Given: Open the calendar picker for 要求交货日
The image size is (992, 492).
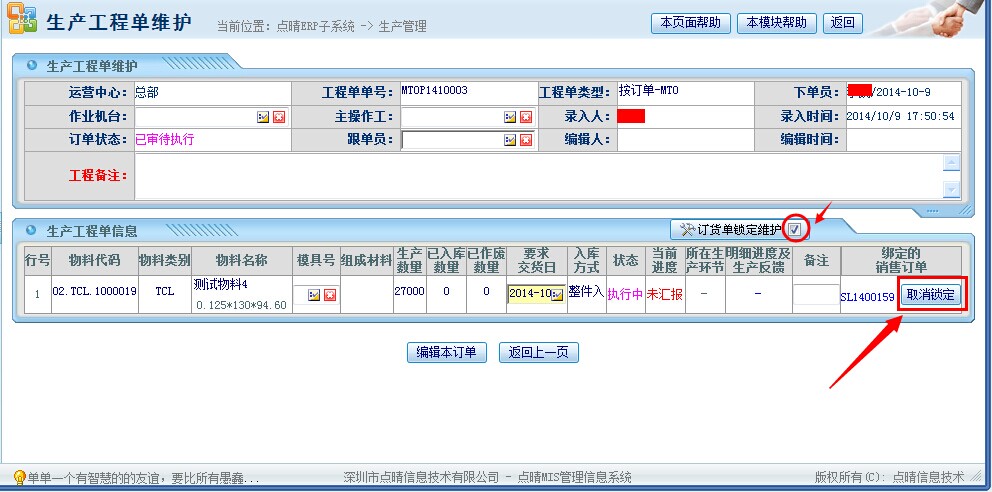Looking at the screenshot, I should 557,295.
